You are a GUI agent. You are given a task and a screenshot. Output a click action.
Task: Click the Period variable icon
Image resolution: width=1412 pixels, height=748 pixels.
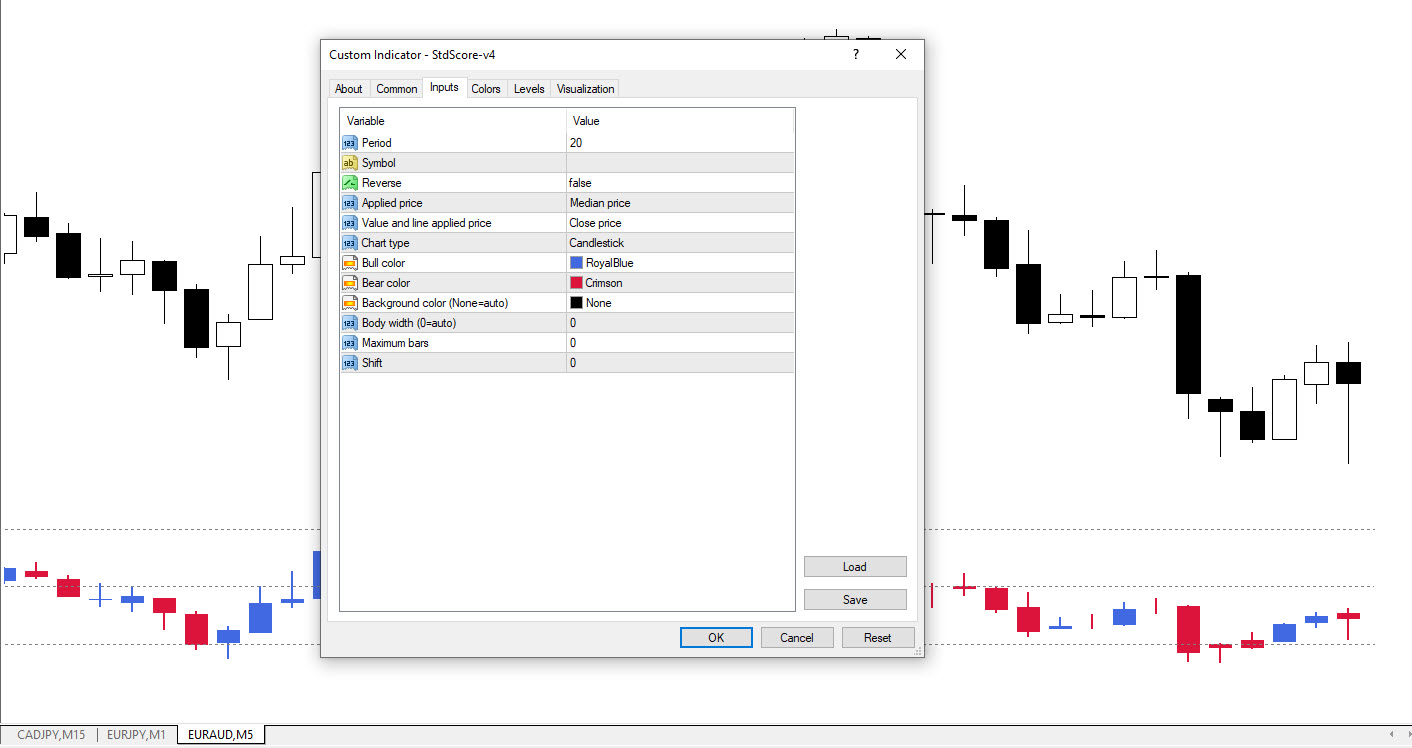pos(349,143)
